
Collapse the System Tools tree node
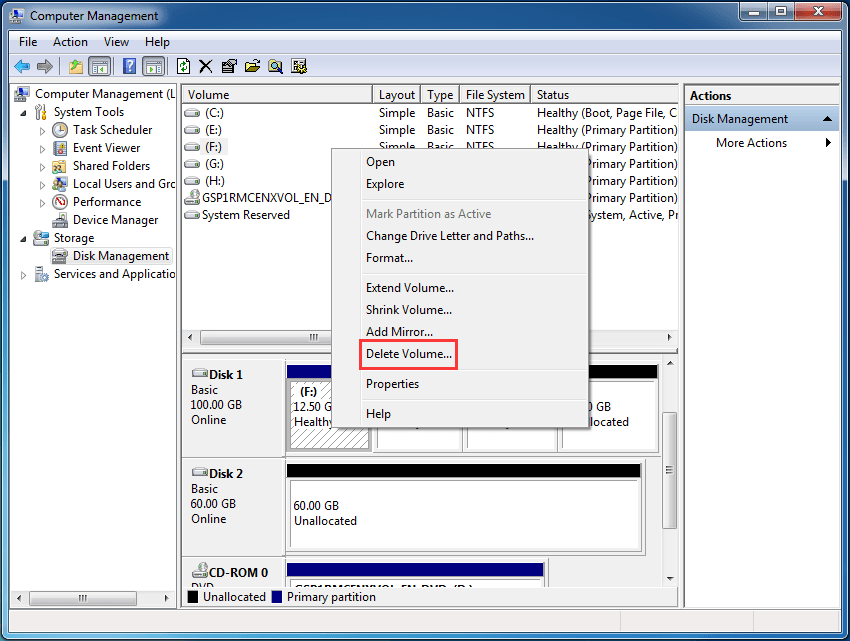click(x=23, y=113)
